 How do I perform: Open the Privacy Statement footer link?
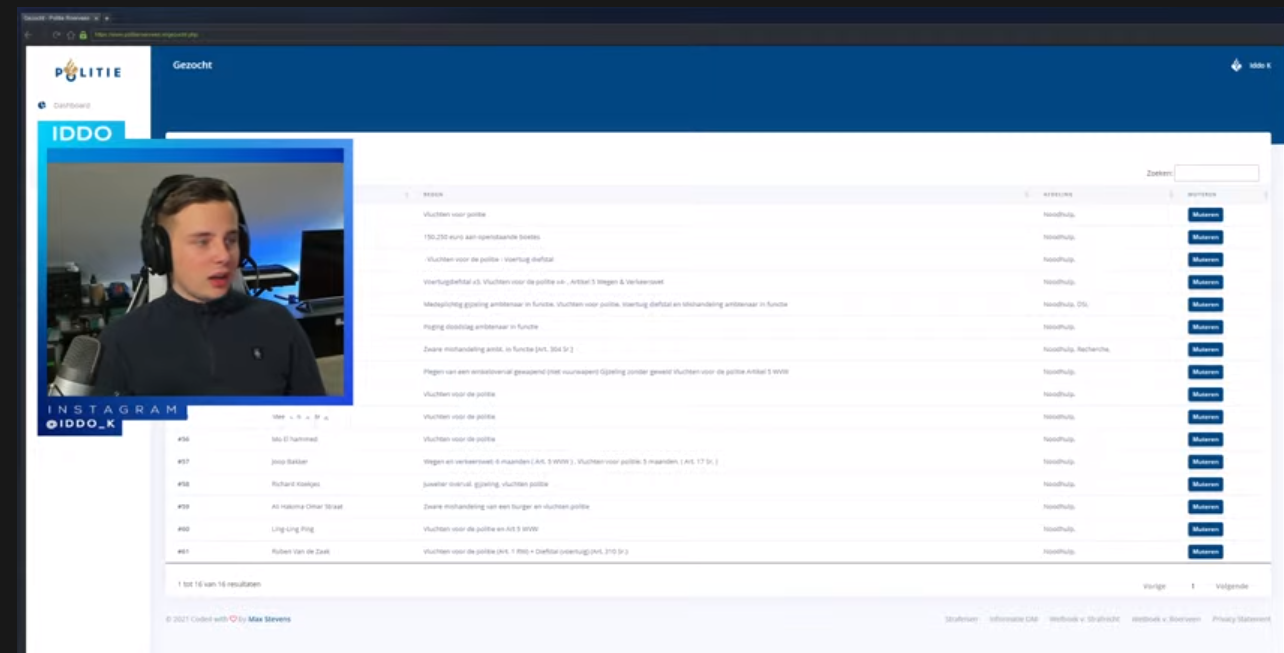coord(1241,619)
